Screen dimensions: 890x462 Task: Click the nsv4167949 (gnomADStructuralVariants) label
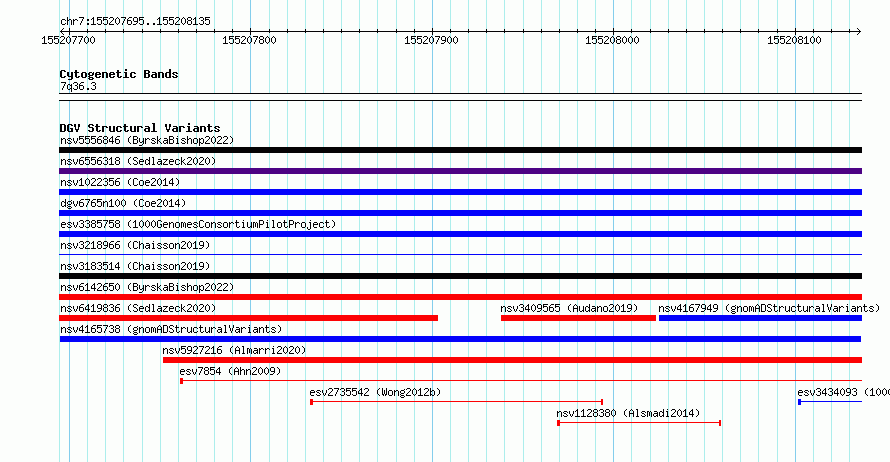point(769,308)
